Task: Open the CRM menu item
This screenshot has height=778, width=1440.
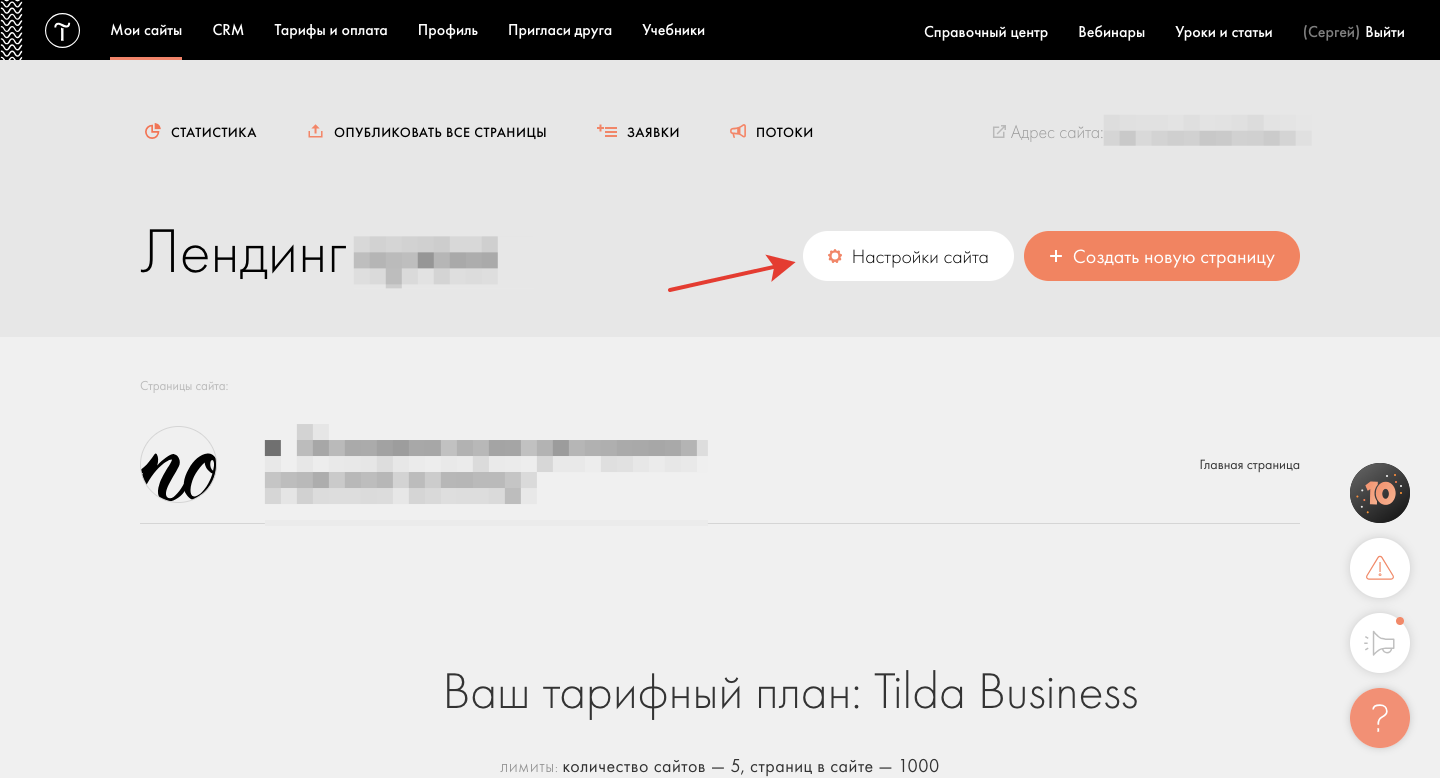Action: click(228, 31)
